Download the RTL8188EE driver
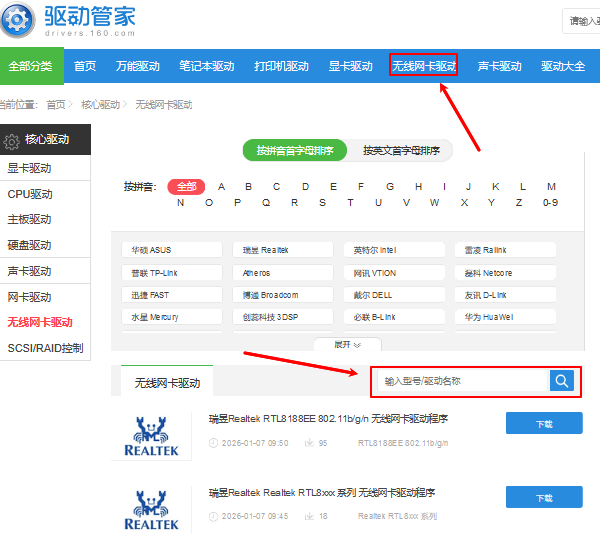The width and height of the screenshot is (600, 537). pyautogui.click(x=544, y=423)
